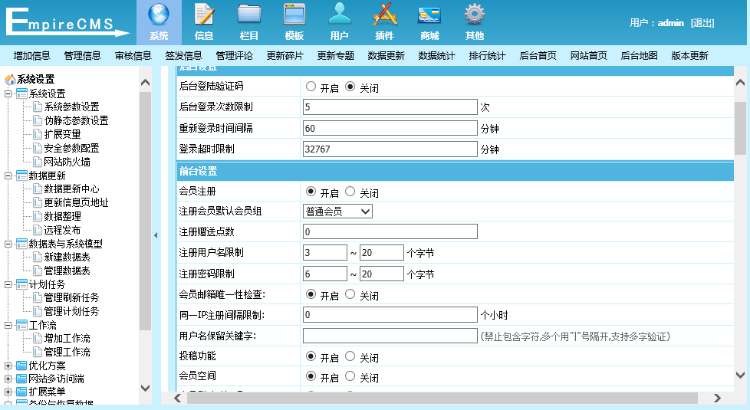Click the folder icon beside 扩展菜单
Image resolution: width=750 pixels, height=410 pixels.
pyautogui.click(x=21, y=392)
